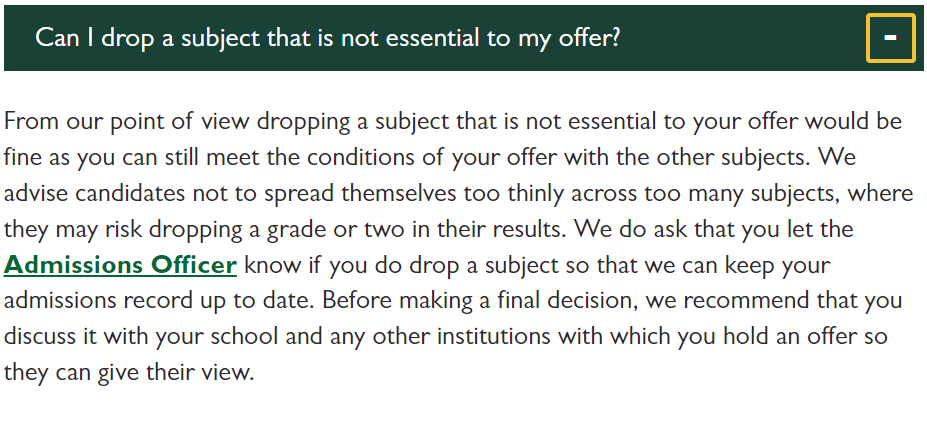Viewport: 927px width, 430px height.
Task: Click the words 'discuss it with your school'
Action: click(x=141, y=337)
